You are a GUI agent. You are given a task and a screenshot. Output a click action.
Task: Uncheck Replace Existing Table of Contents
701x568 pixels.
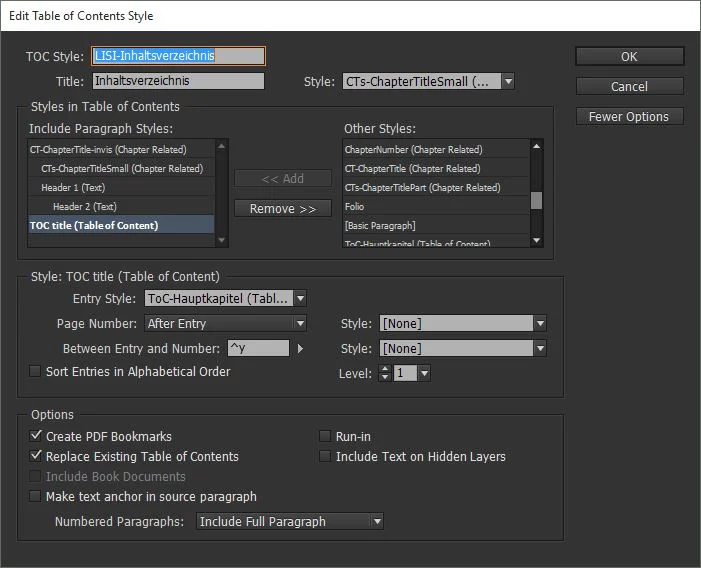(x=35, y=456)
